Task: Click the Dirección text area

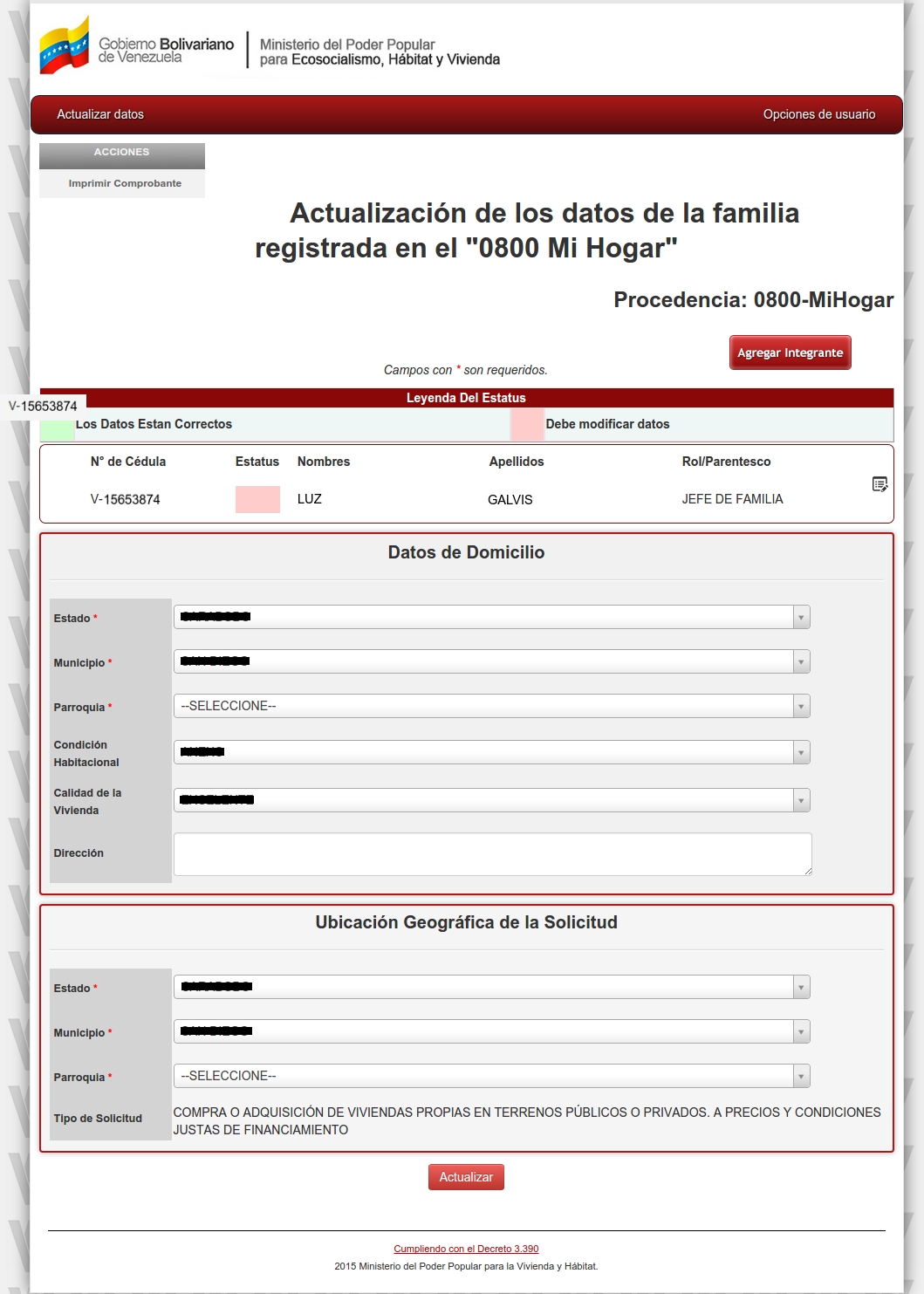Action: [x=493, y=854]
